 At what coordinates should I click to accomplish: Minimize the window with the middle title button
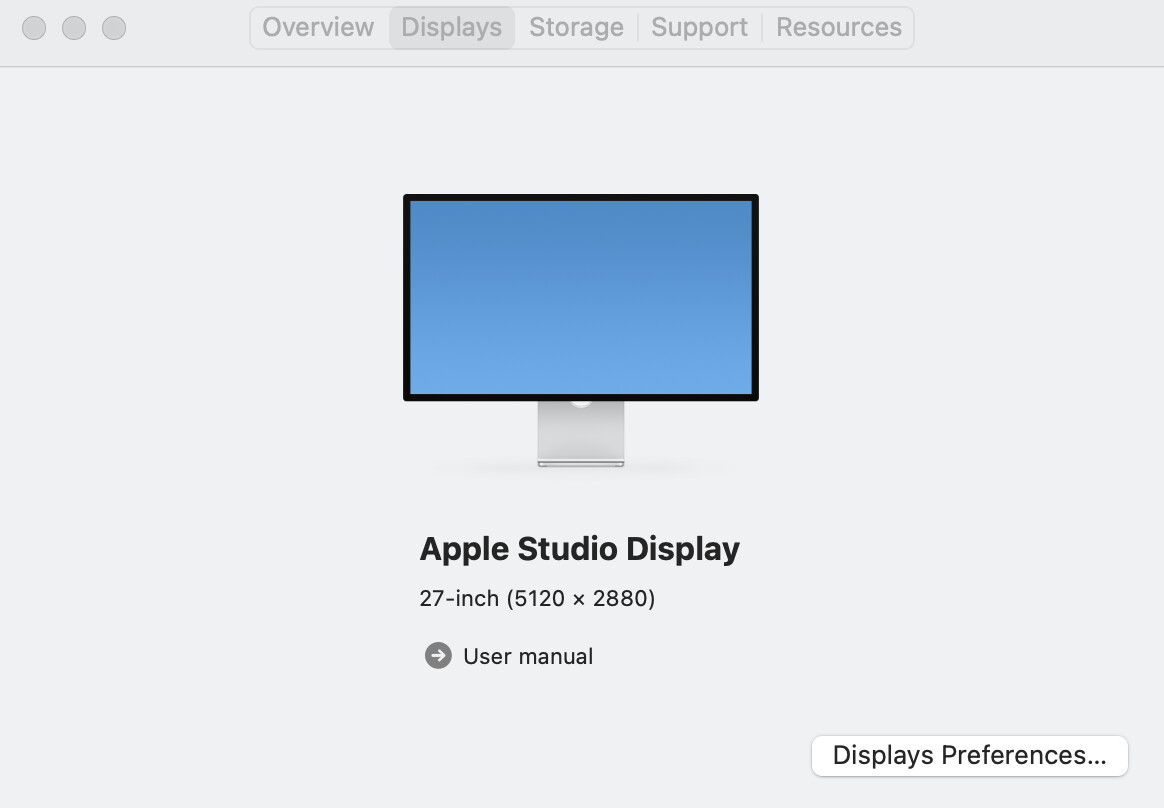(74, 28)
